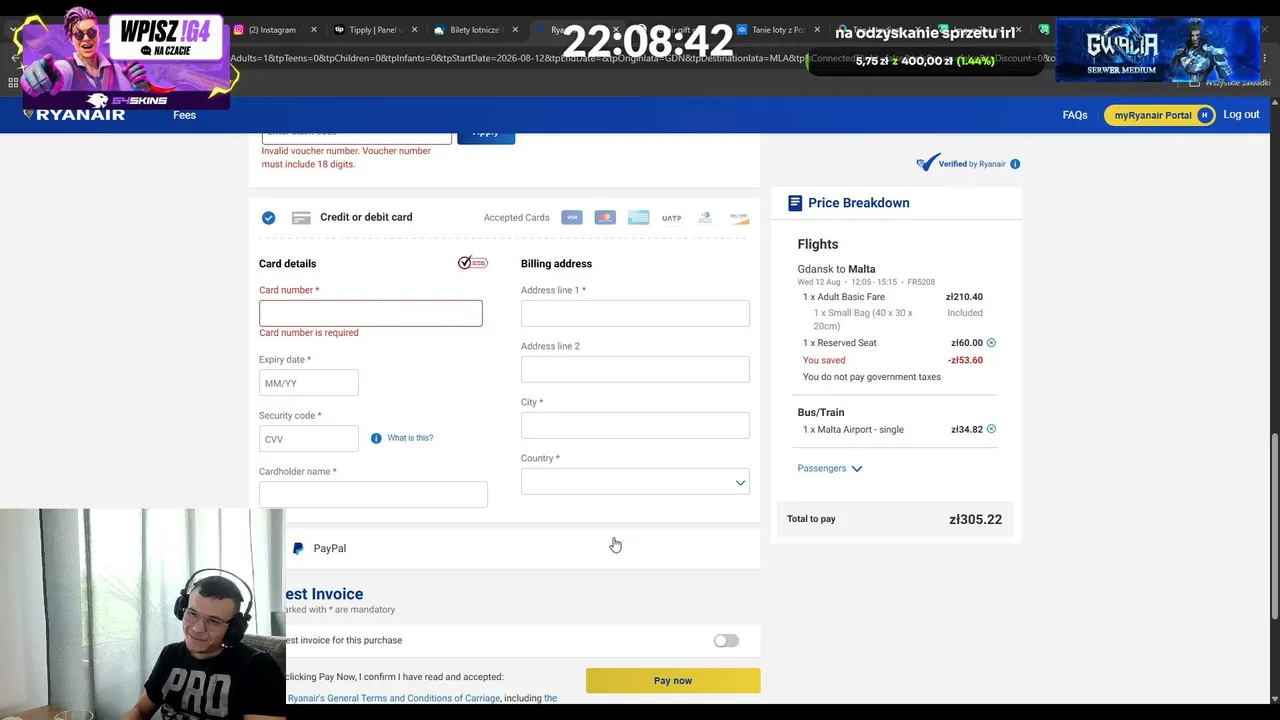
Task: Open the myRyanair Portal button
Action: click(x=1159, y=115)
